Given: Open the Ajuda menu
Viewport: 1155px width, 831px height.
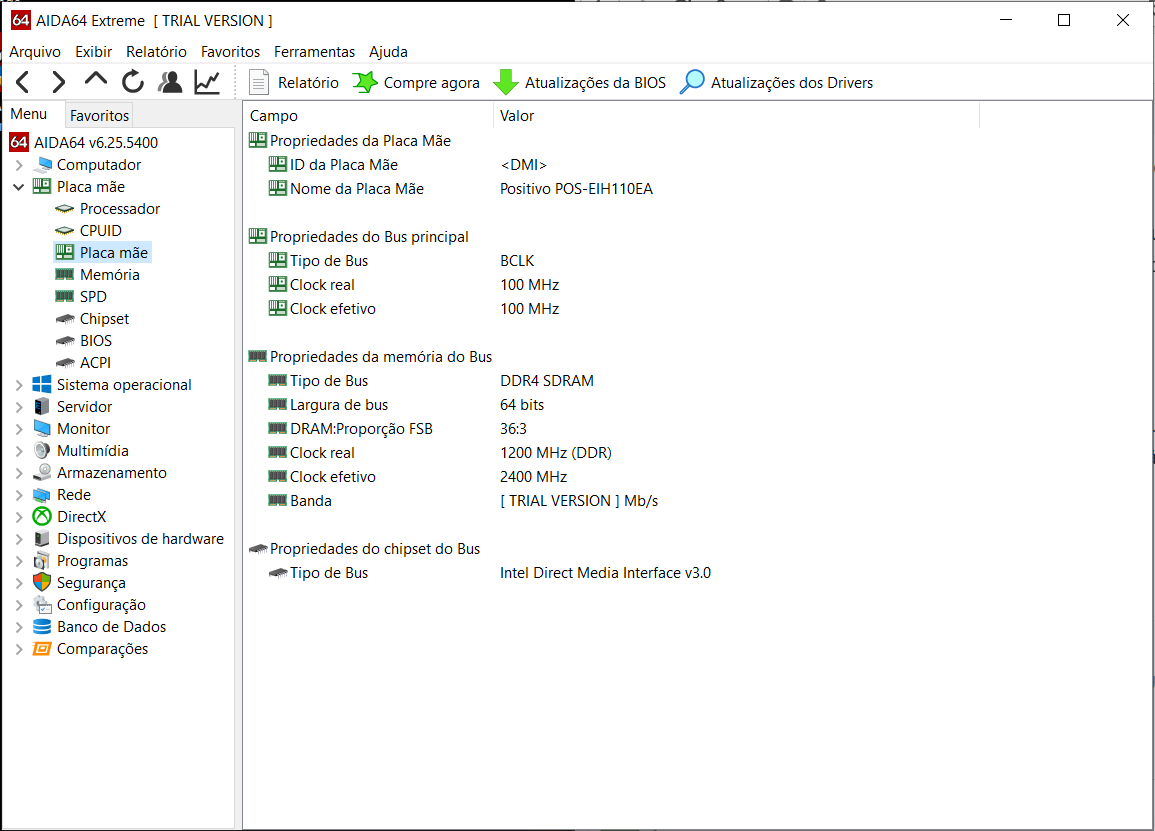Looking at the screenshot, I should (388, 52).
